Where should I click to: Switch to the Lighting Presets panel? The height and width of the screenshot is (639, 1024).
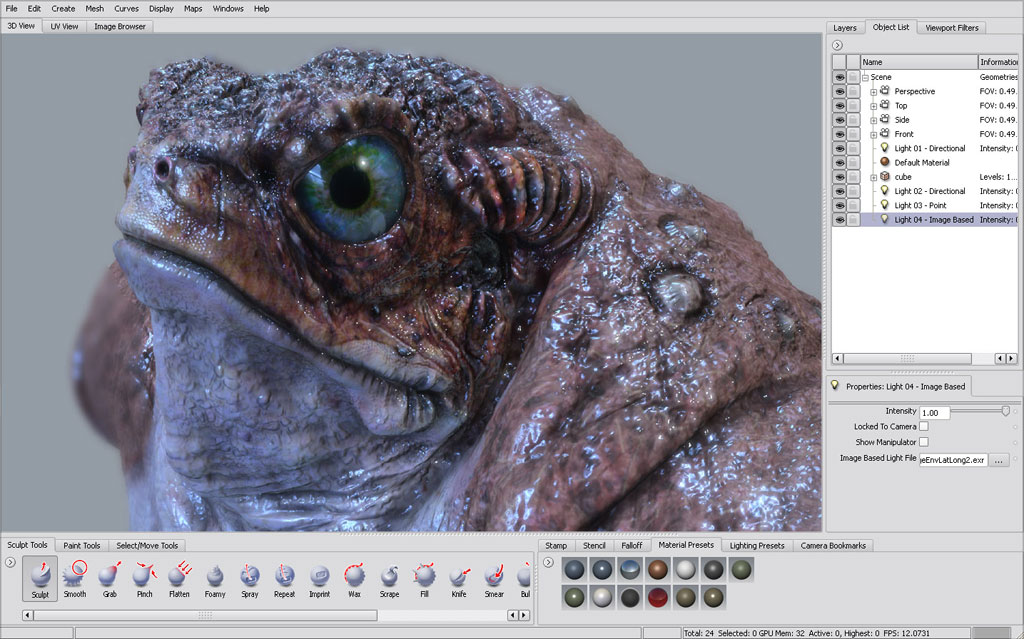(x=756, y=545)
